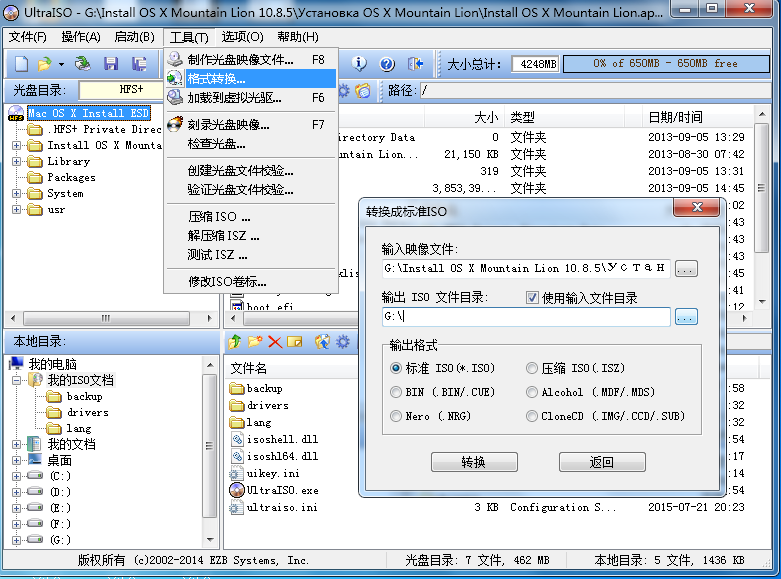This screenshot has height=579, width=781.
Task: Click the blue info bubble toolbar icon
Action: click(359, 63)
